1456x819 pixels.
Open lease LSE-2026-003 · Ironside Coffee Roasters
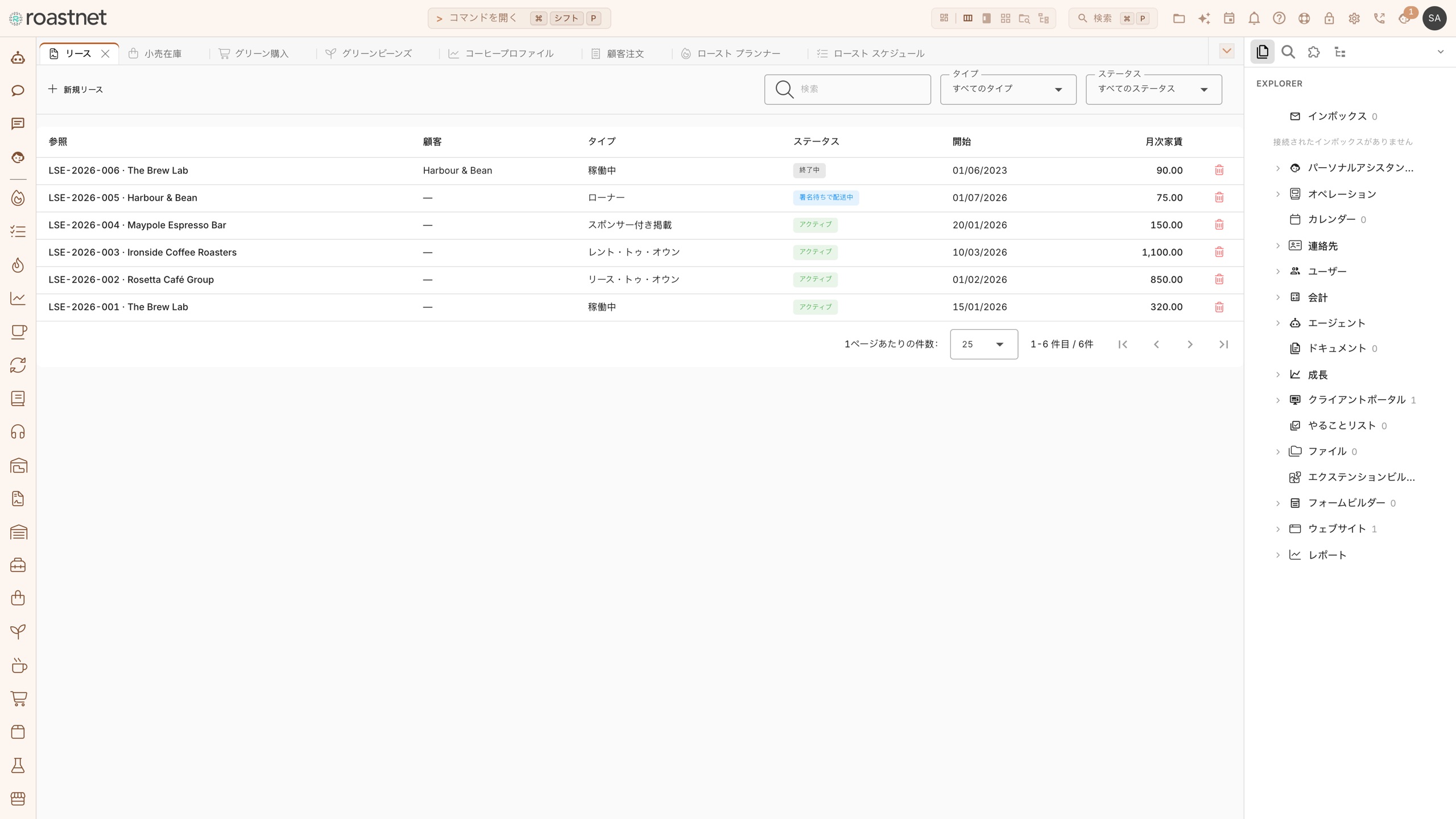(x=142, y=252)
